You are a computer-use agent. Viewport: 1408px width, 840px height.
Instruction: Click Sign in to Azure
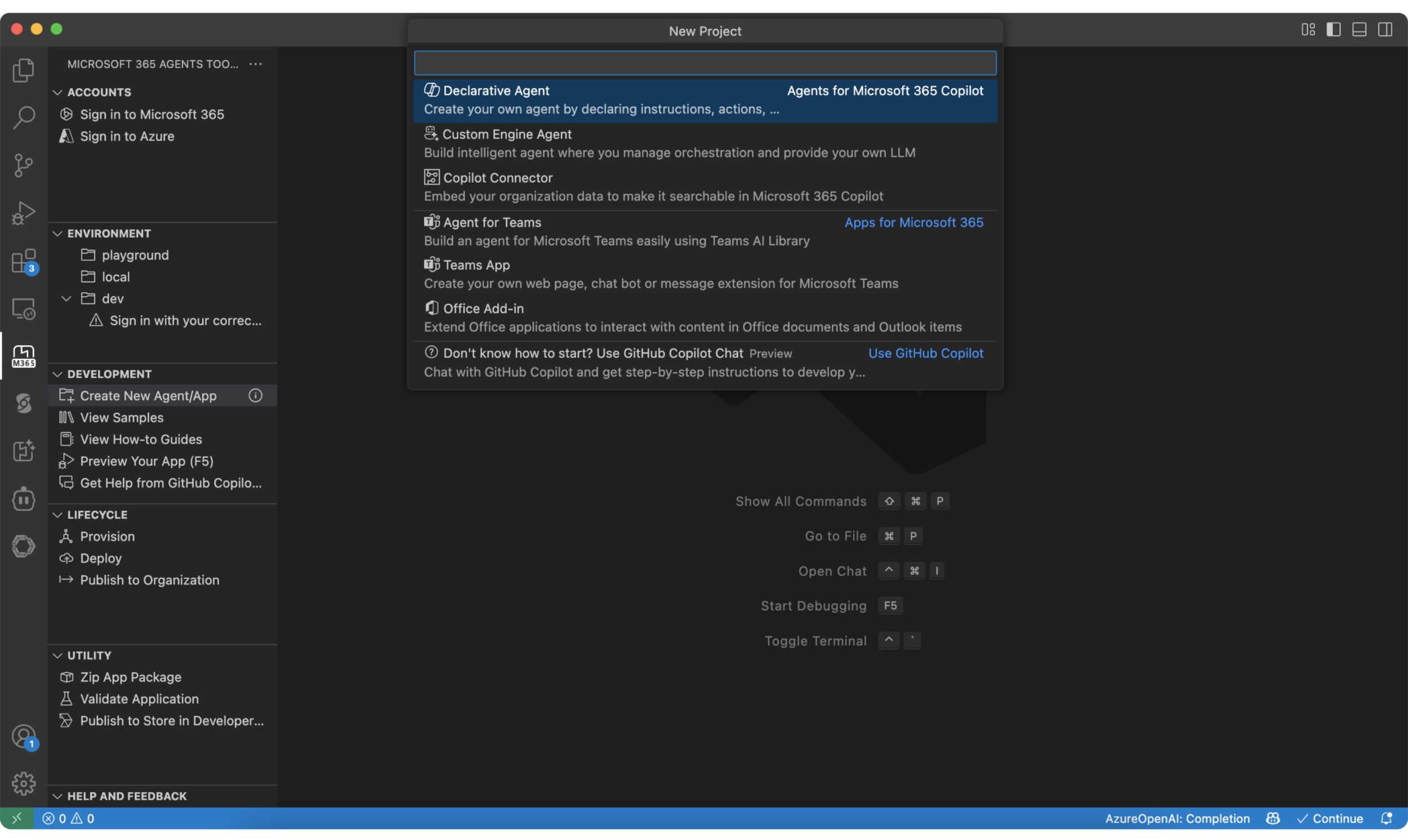[163, 136]
